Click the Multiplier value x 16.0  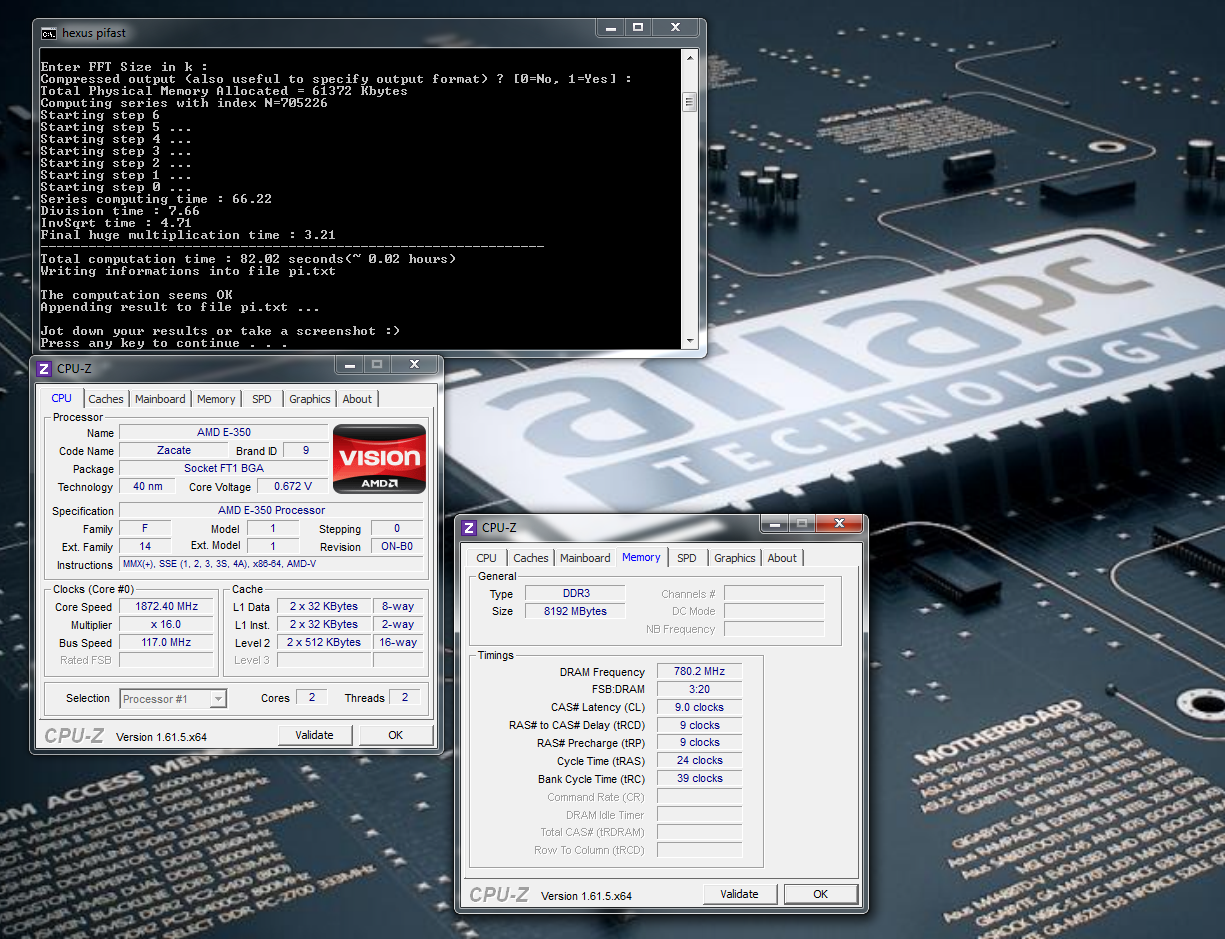[167, 624]
